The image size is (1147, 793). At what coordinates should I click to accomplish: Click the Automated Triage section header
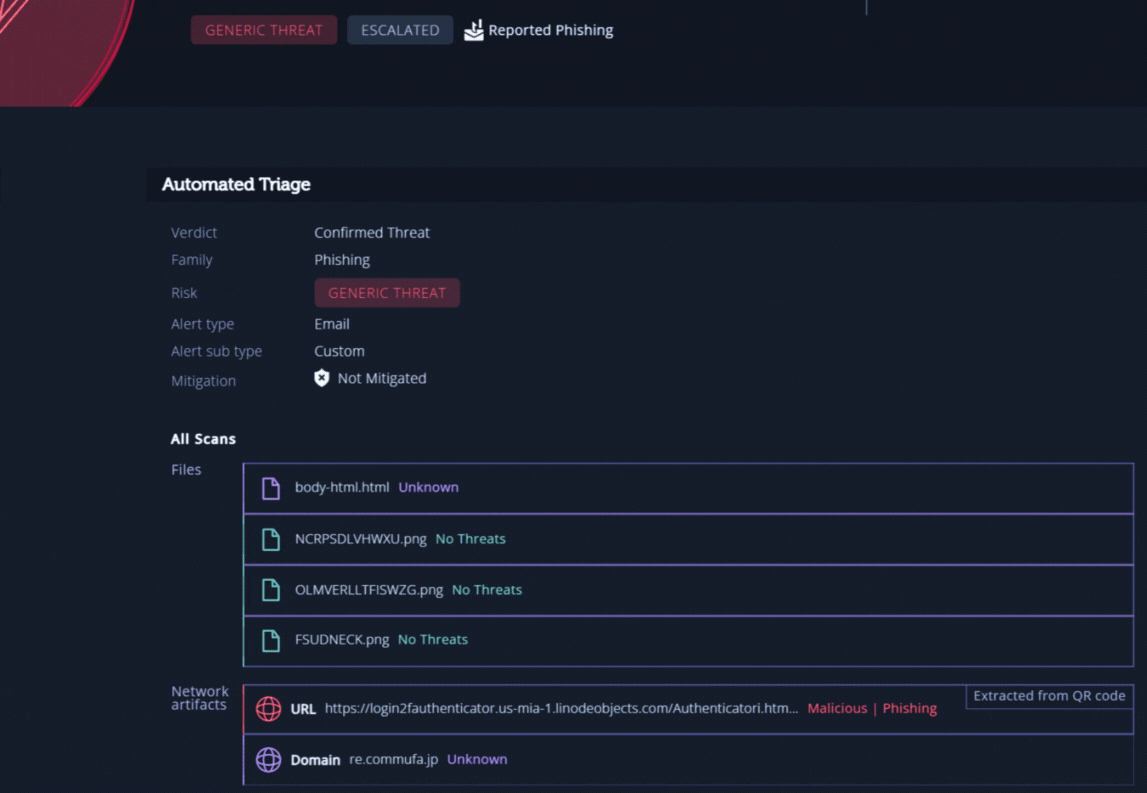pos(236,185)
